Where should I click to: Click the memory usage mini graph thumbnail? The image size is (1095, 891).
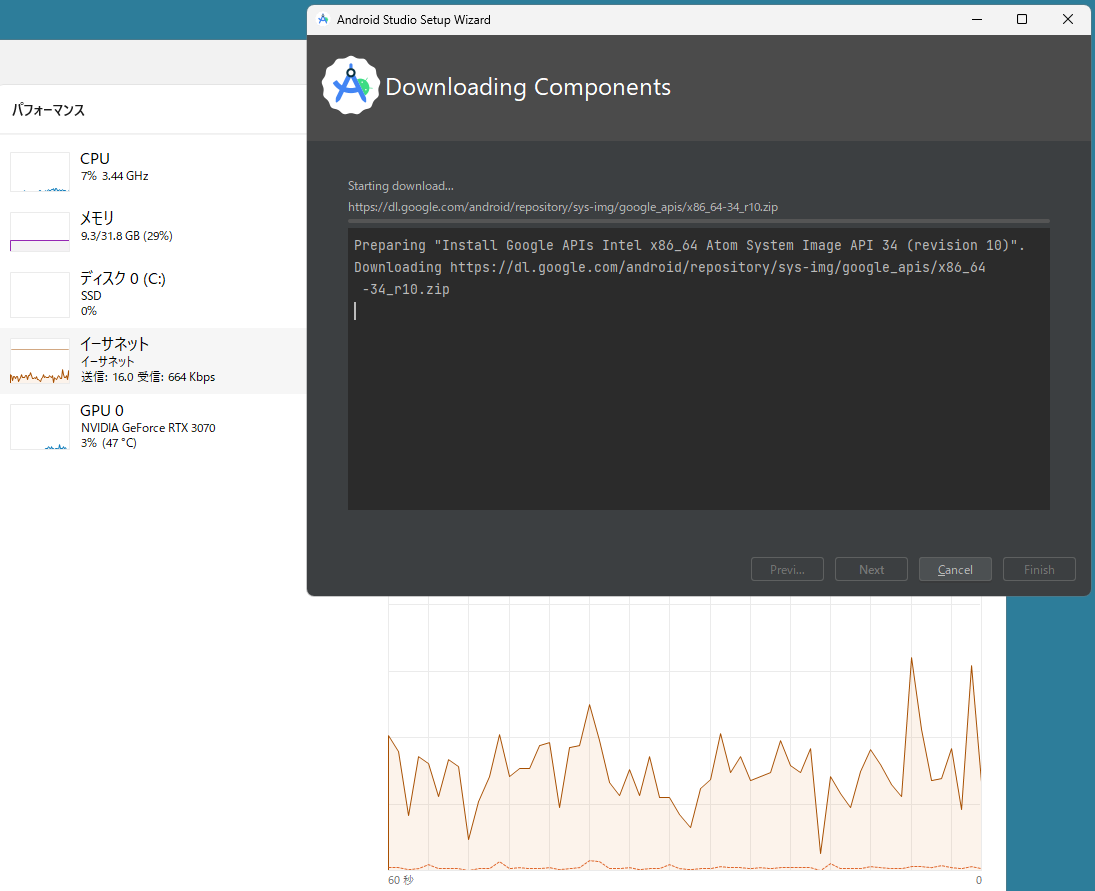pyautogui.click(x=40, y=232)
